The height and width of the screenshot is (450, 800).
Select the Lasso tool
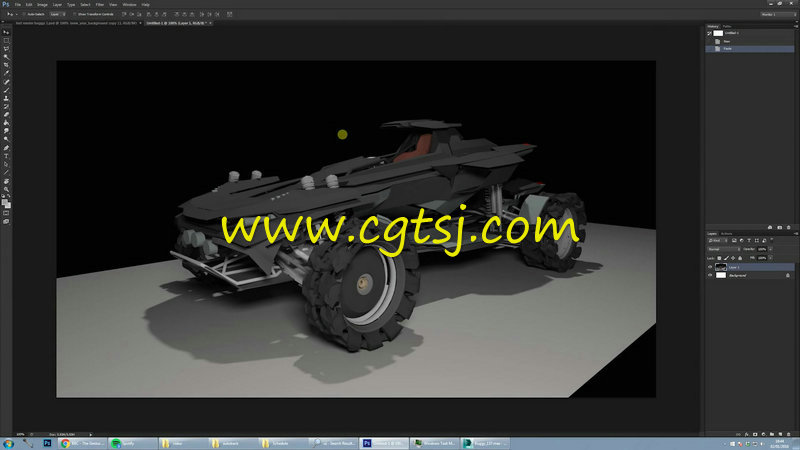(6, 48)
